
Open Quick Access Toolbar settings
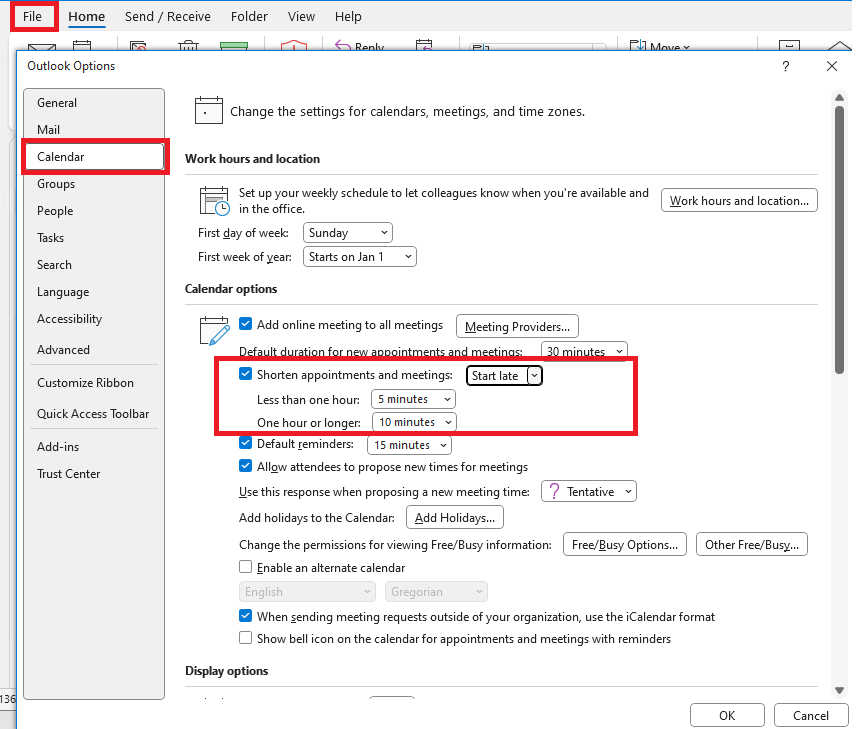94,413
